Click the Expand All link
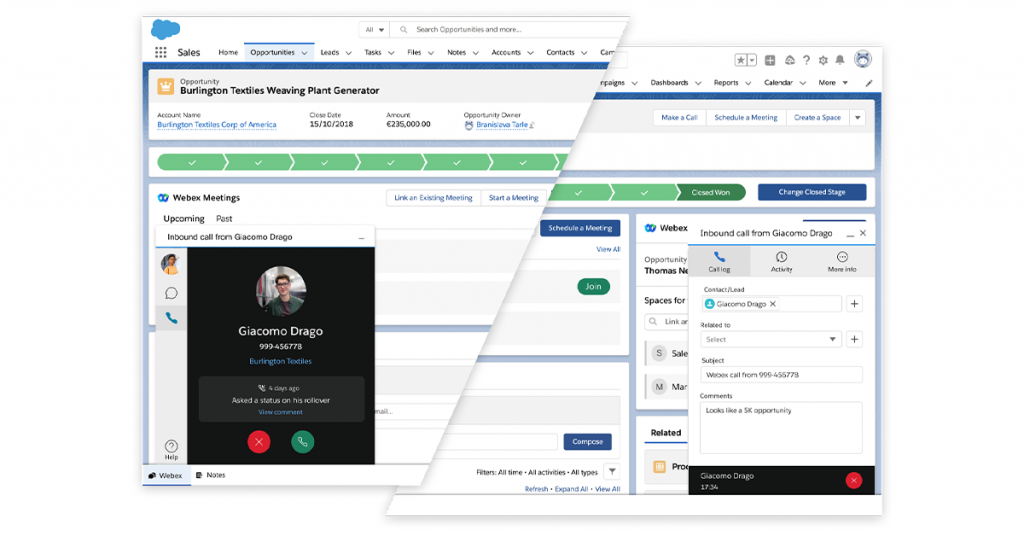 click(x=571, y=489)
